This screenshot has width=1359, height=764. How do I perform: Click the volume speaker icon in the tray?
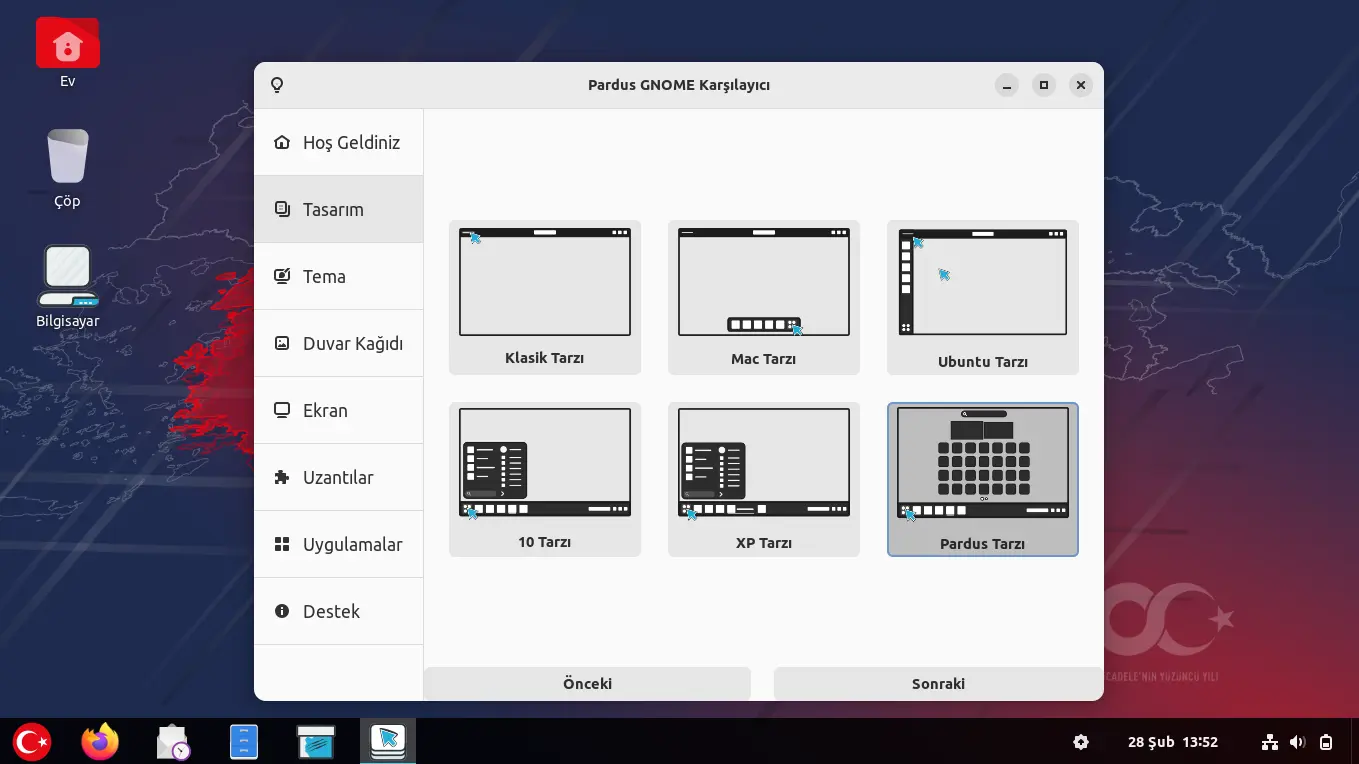tap(1298, 742)
